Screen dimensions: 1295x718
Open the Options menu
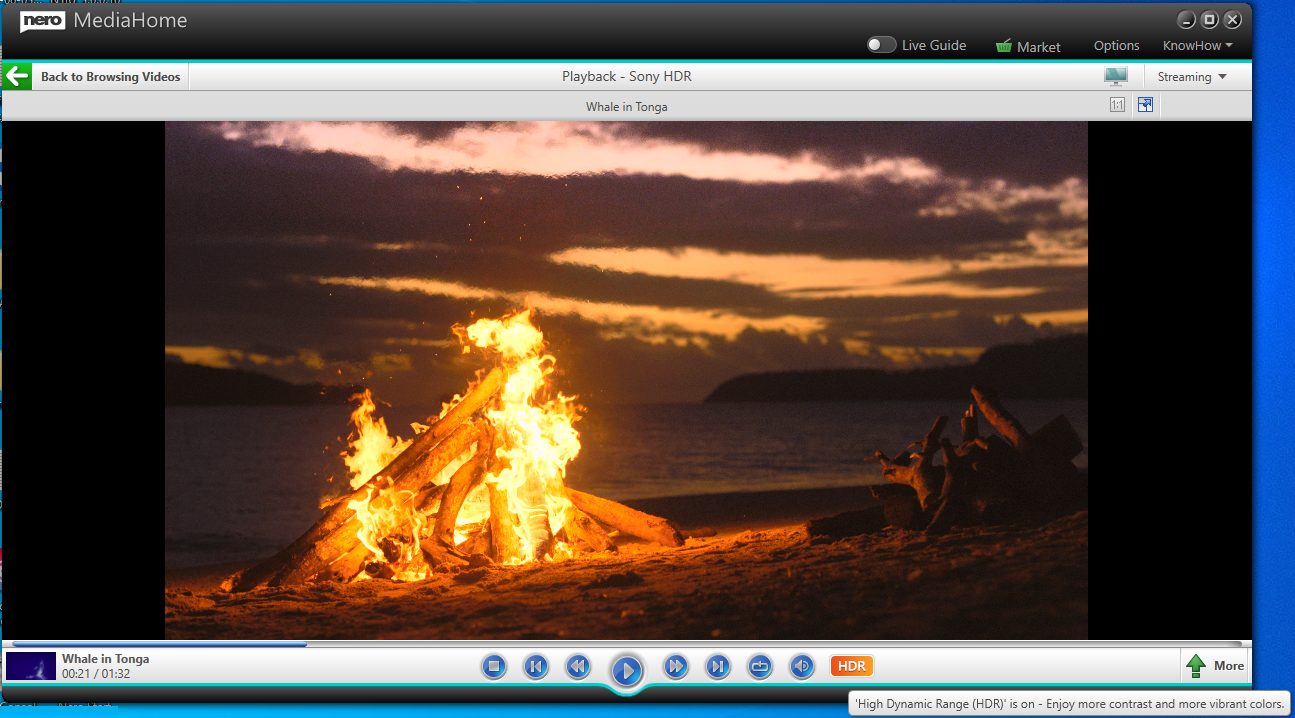coord(1116,46)
